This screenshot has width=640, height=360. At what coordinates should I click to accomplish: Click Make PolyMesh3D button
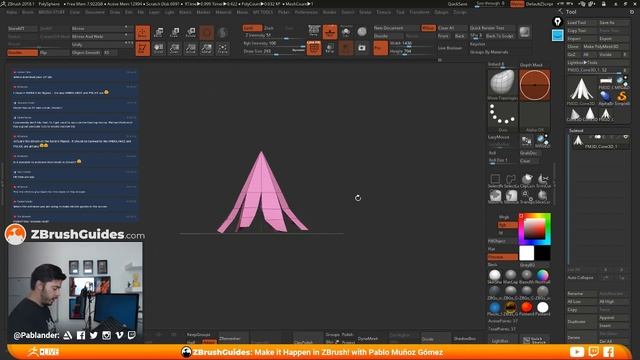[x=606, y=47]
